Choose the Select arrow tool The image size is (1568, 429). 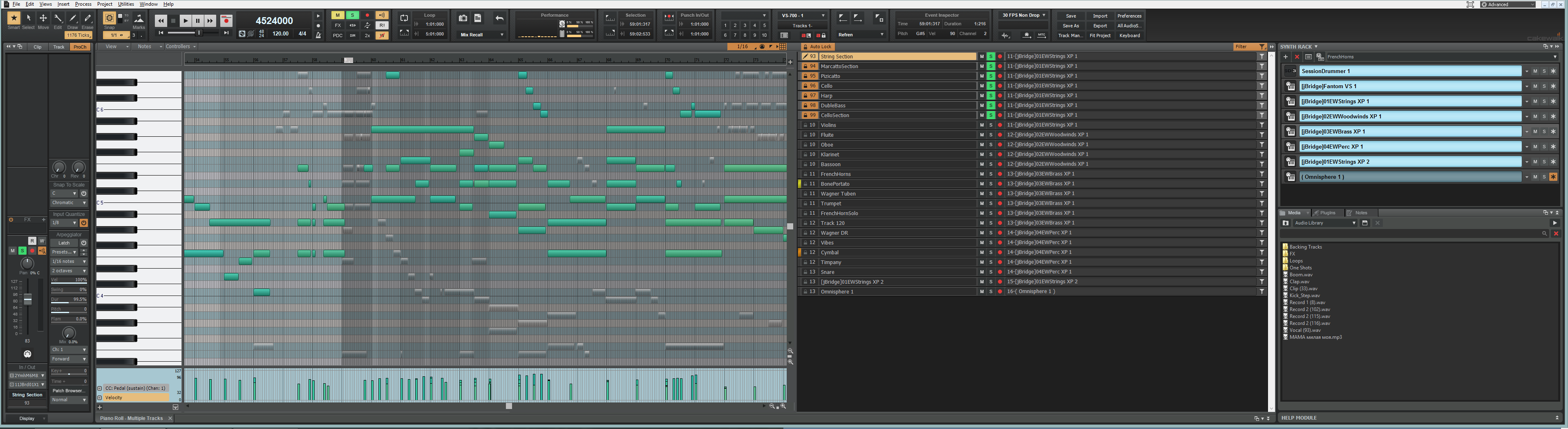(x=29, y=18)
